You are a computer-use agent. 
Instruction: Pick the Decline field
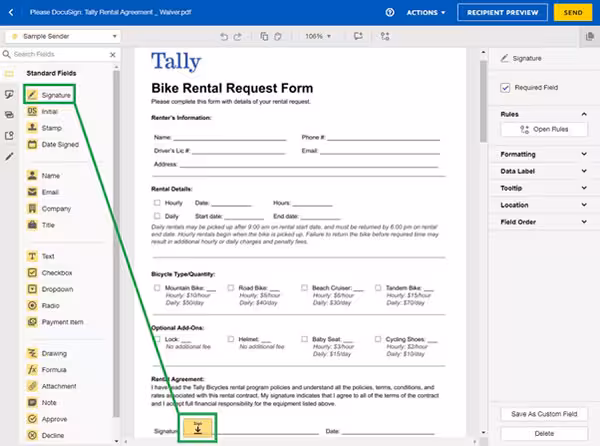(46, 436)
